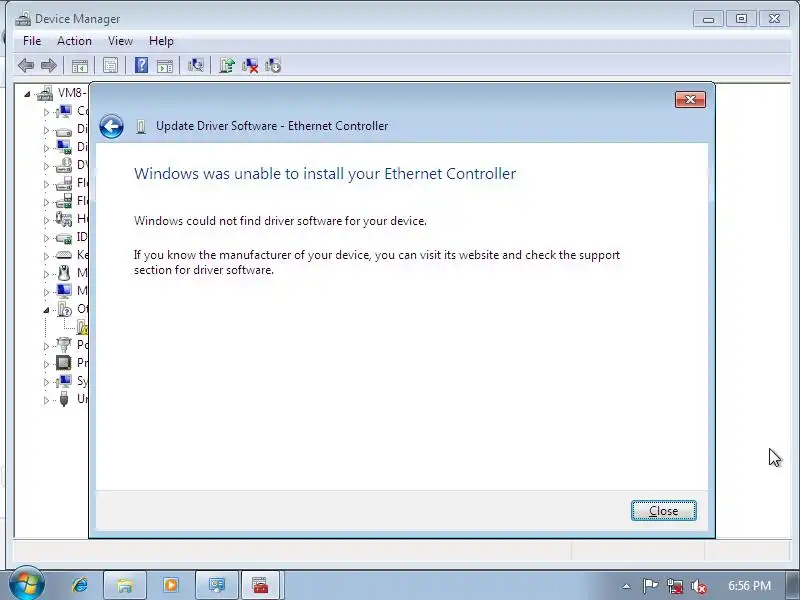This screenshot has height=600, width=800.
Task: Select the Processors chip icon in the tree
Action: point(64,363)
